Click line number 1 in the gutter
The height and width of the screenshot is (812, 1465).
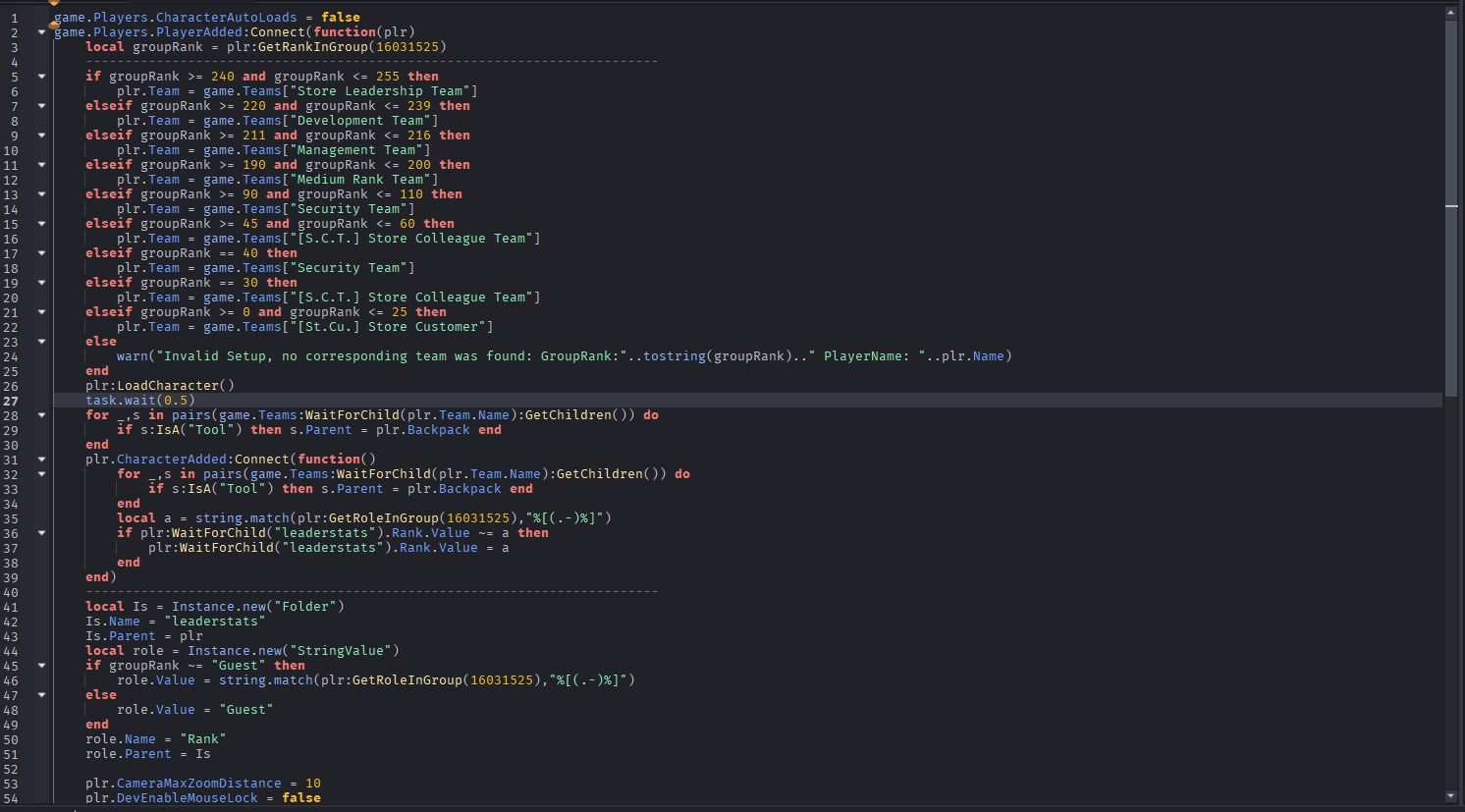pos(14,18)
